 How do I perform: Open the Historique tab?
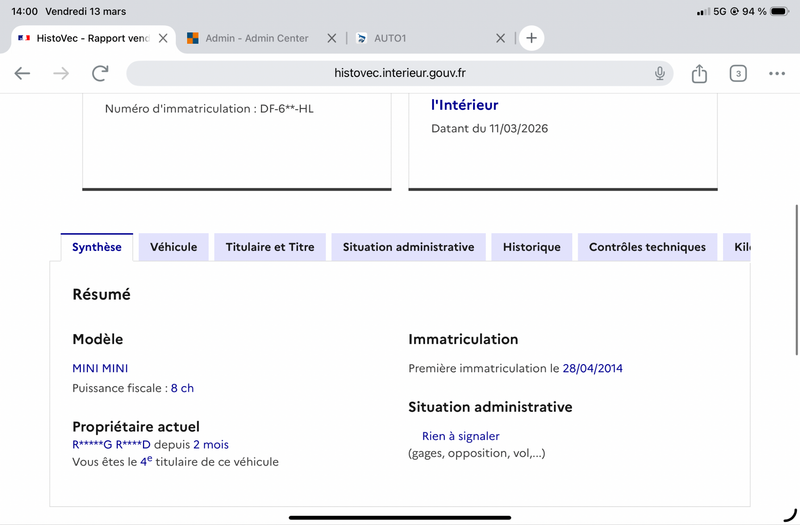pyautogui.click(x=532, y=247)
